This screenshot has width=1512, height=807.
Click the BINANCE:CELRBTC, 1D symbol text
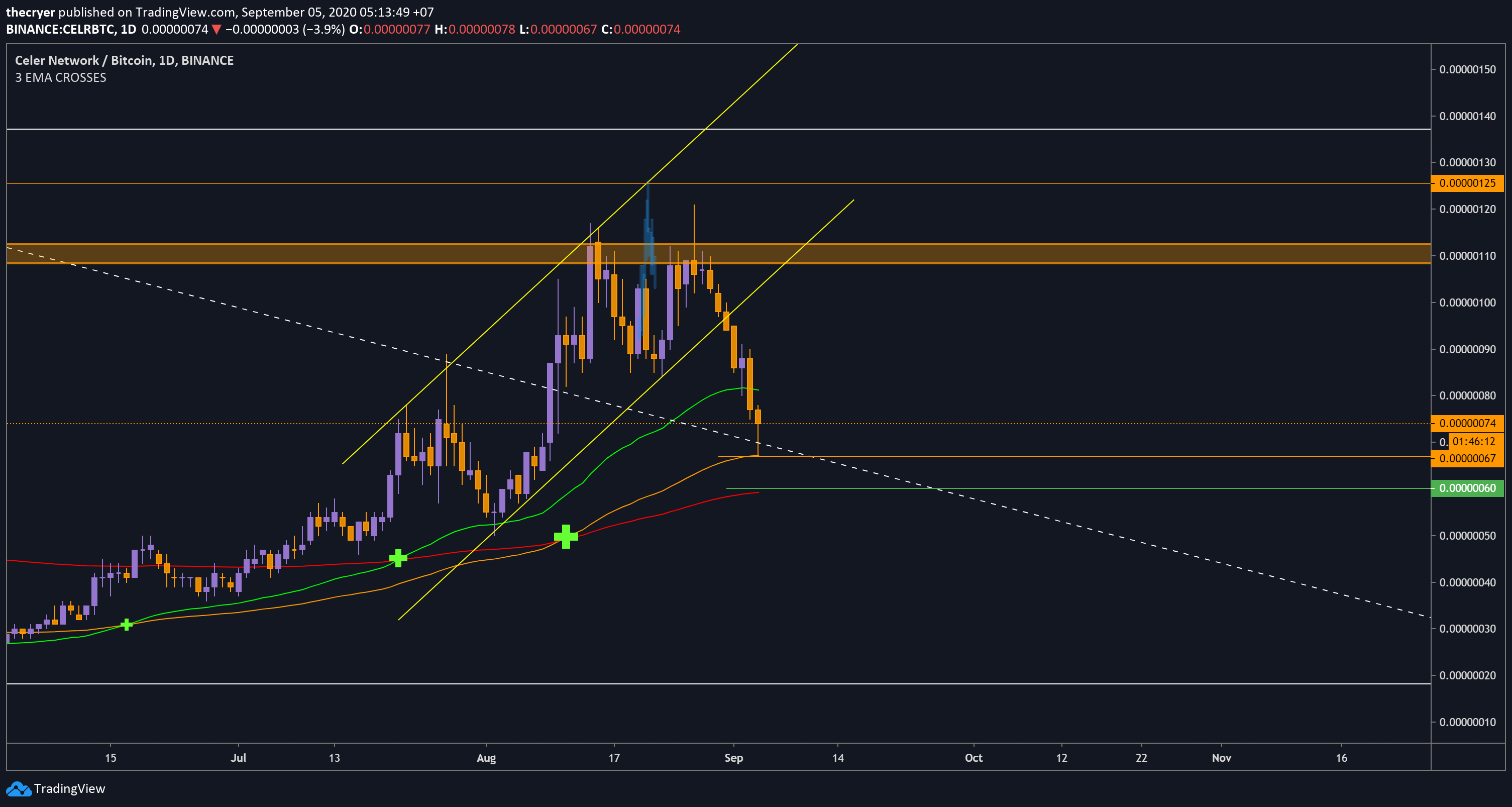point(71,29)
